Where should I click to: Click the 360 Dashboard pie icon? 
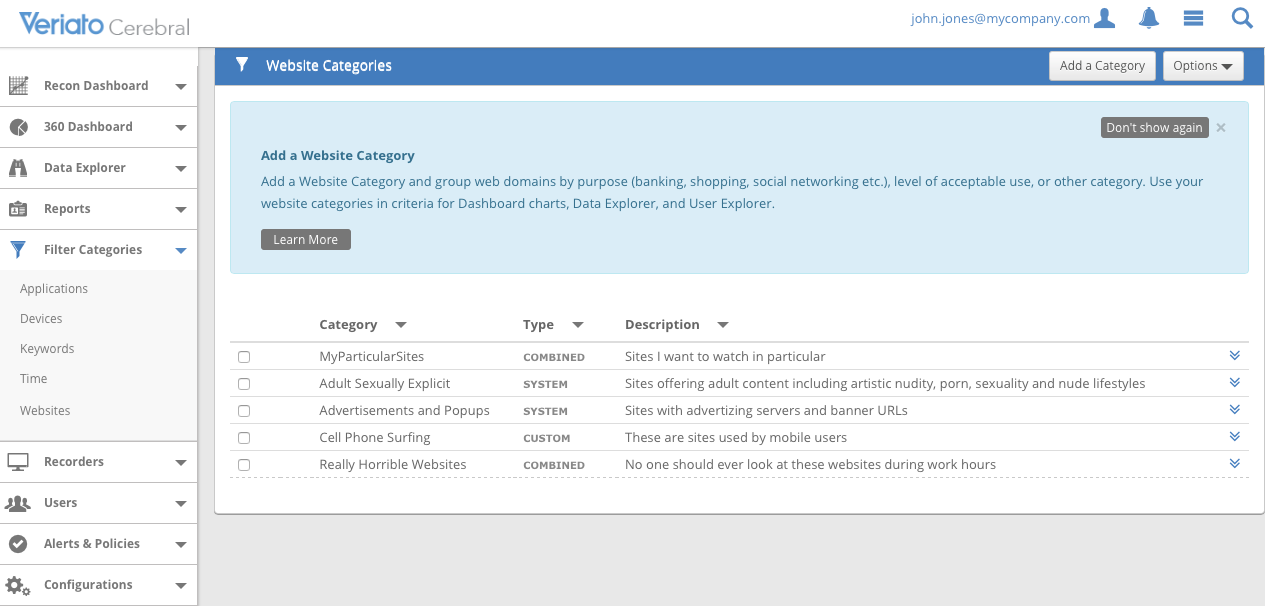click(x=18, y=127)
